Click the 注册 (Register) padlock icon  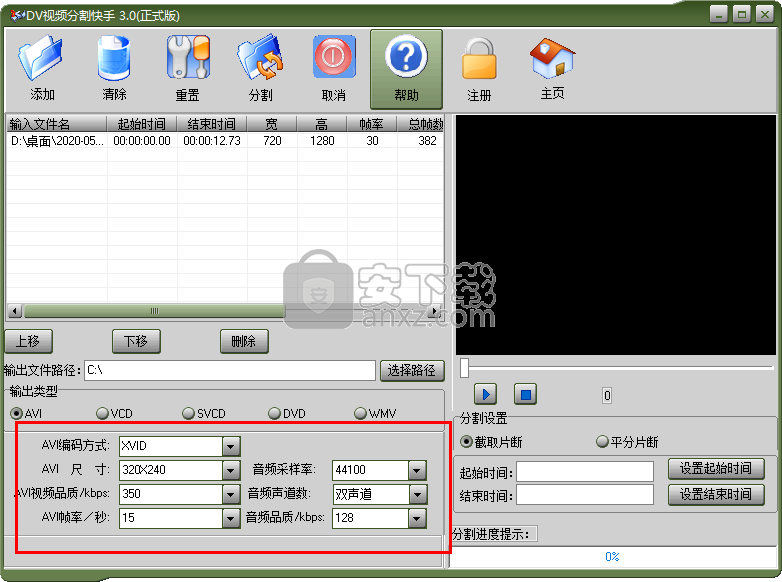click(x=479, y=58)
